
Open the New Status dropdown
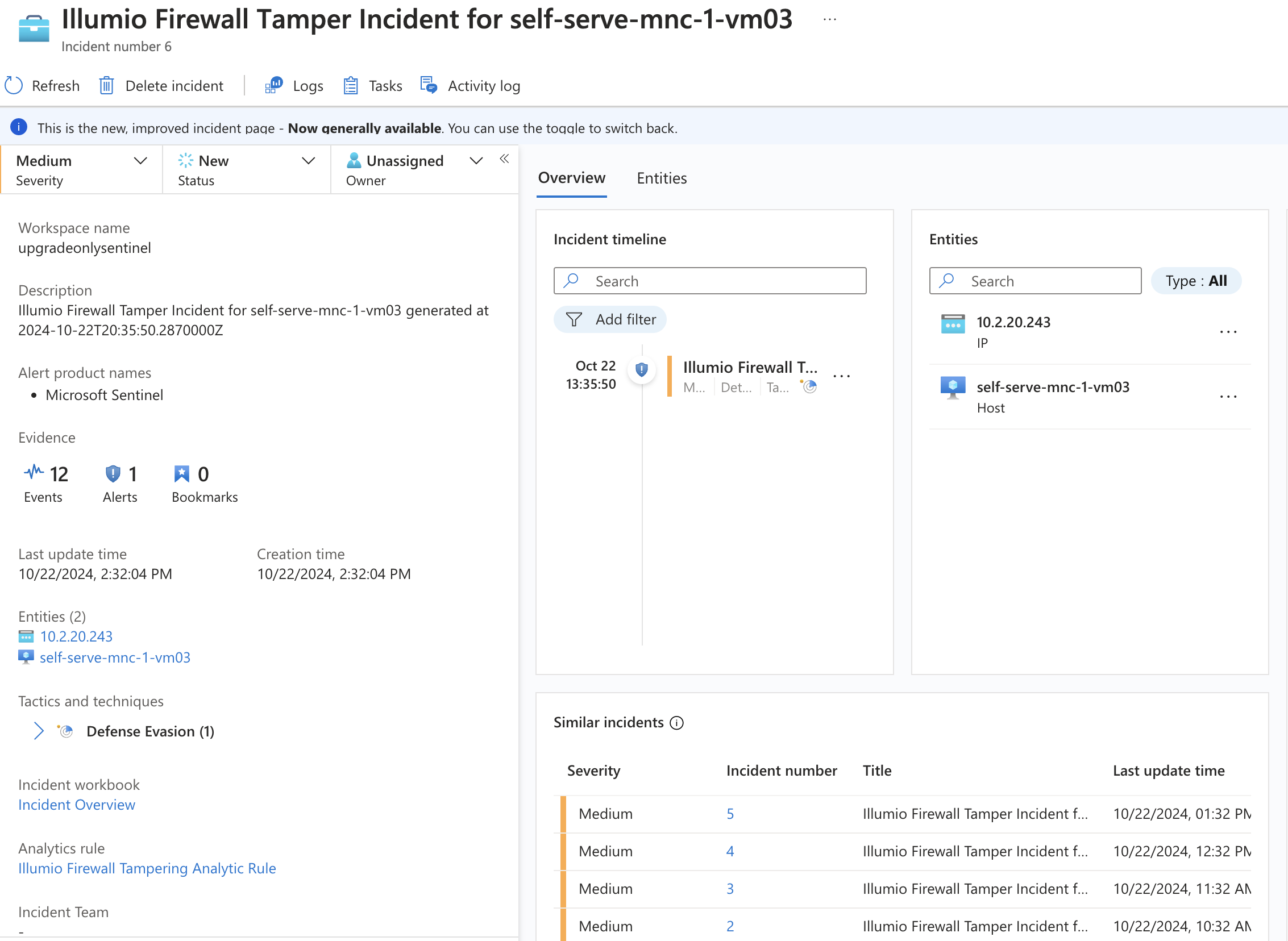coord(247,169)
